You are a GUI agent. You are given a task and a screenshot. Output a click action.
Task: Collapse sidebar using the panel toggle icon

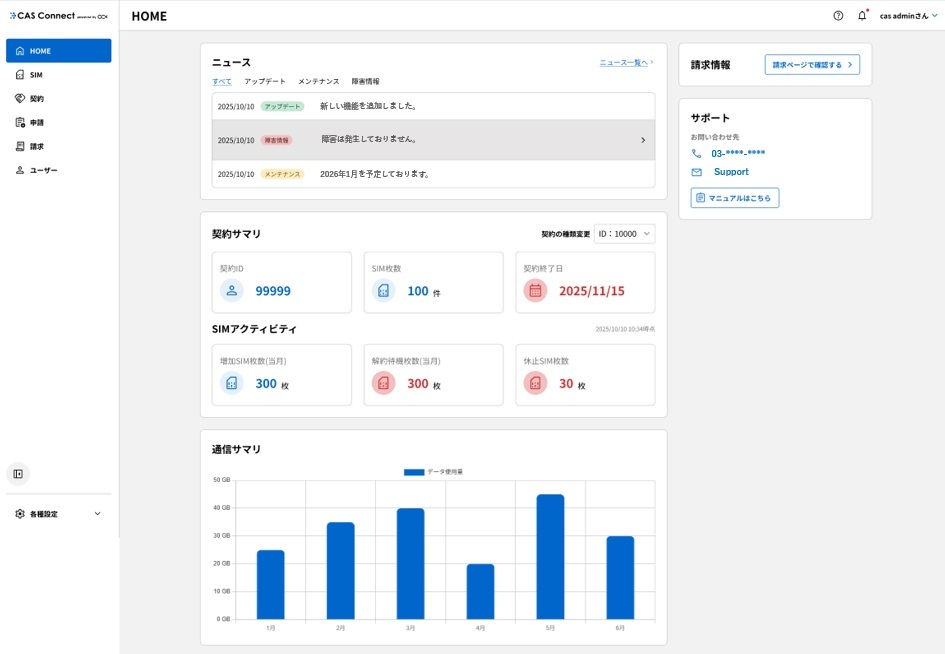(x=18, y=473)
